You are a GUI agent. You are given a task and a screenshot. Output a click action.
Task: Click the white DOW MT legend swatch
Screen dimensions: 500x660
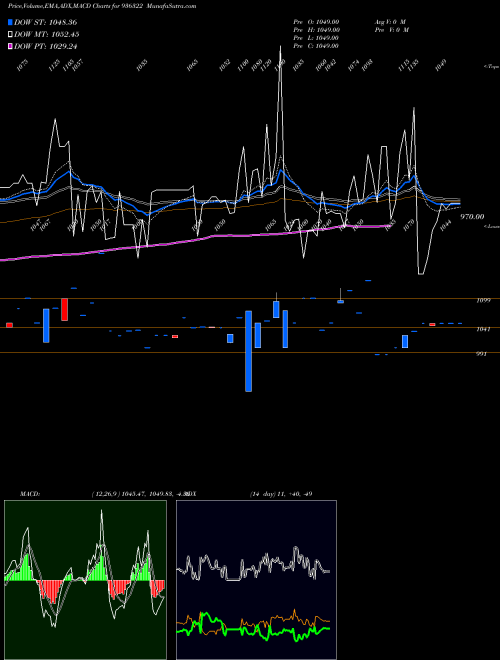[x=10, y=35]
